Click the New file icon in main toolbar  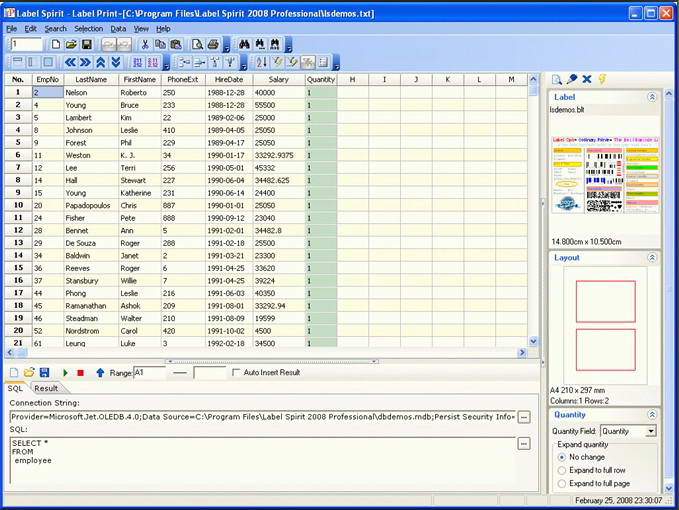(55, 44)
